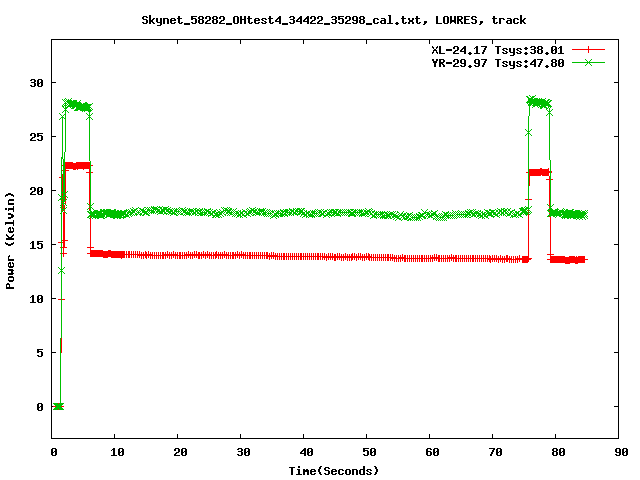The image size is (640, 480).
Task: Click x-axis tick label 40
Action: (x=307, y=452)
